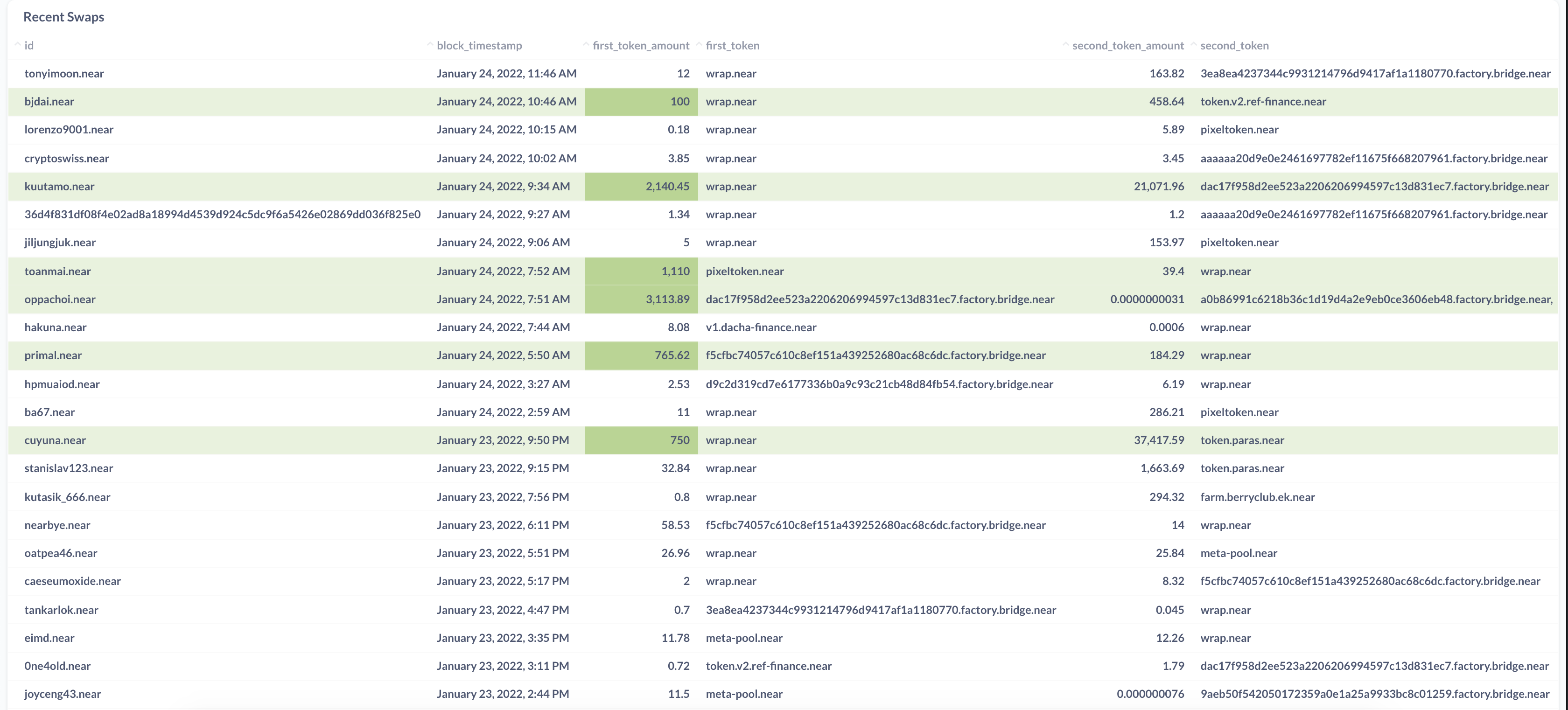Click sort chevron beside first_token_amount header
The height and width of the screenshot is (710, 1568).
pos(586,44)
